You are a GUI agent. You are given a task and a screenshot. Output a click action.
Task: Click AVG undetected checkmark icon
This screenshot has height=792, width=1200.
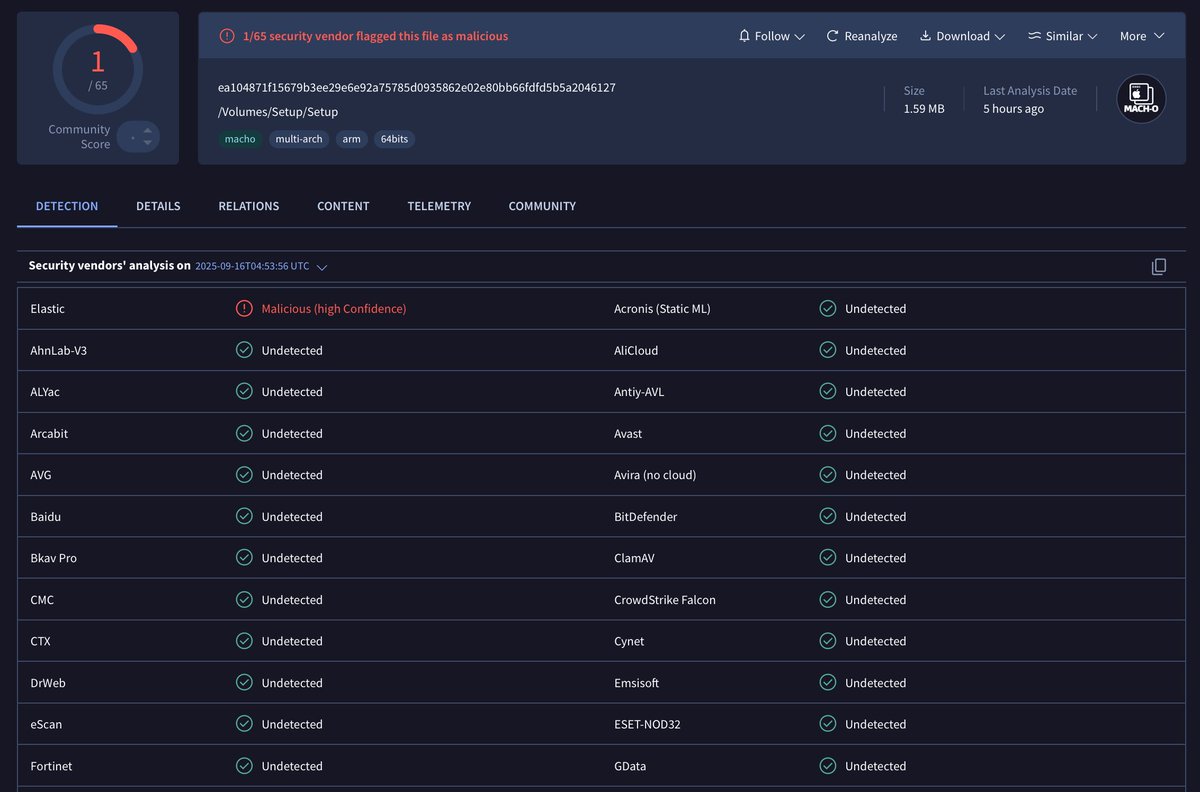tap(244, 475)
